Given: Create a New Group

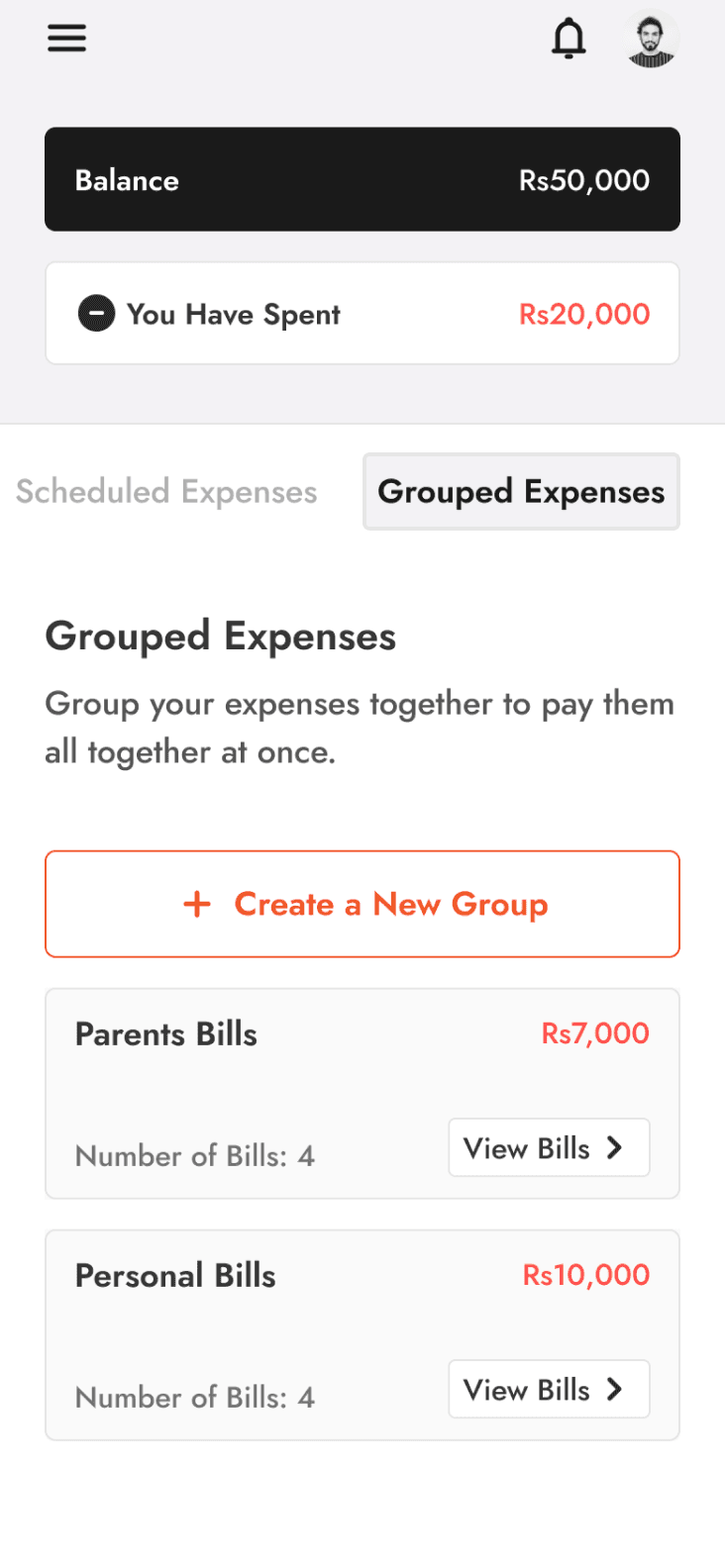Looking at the screenshot, I should click(x=362, y=904).
